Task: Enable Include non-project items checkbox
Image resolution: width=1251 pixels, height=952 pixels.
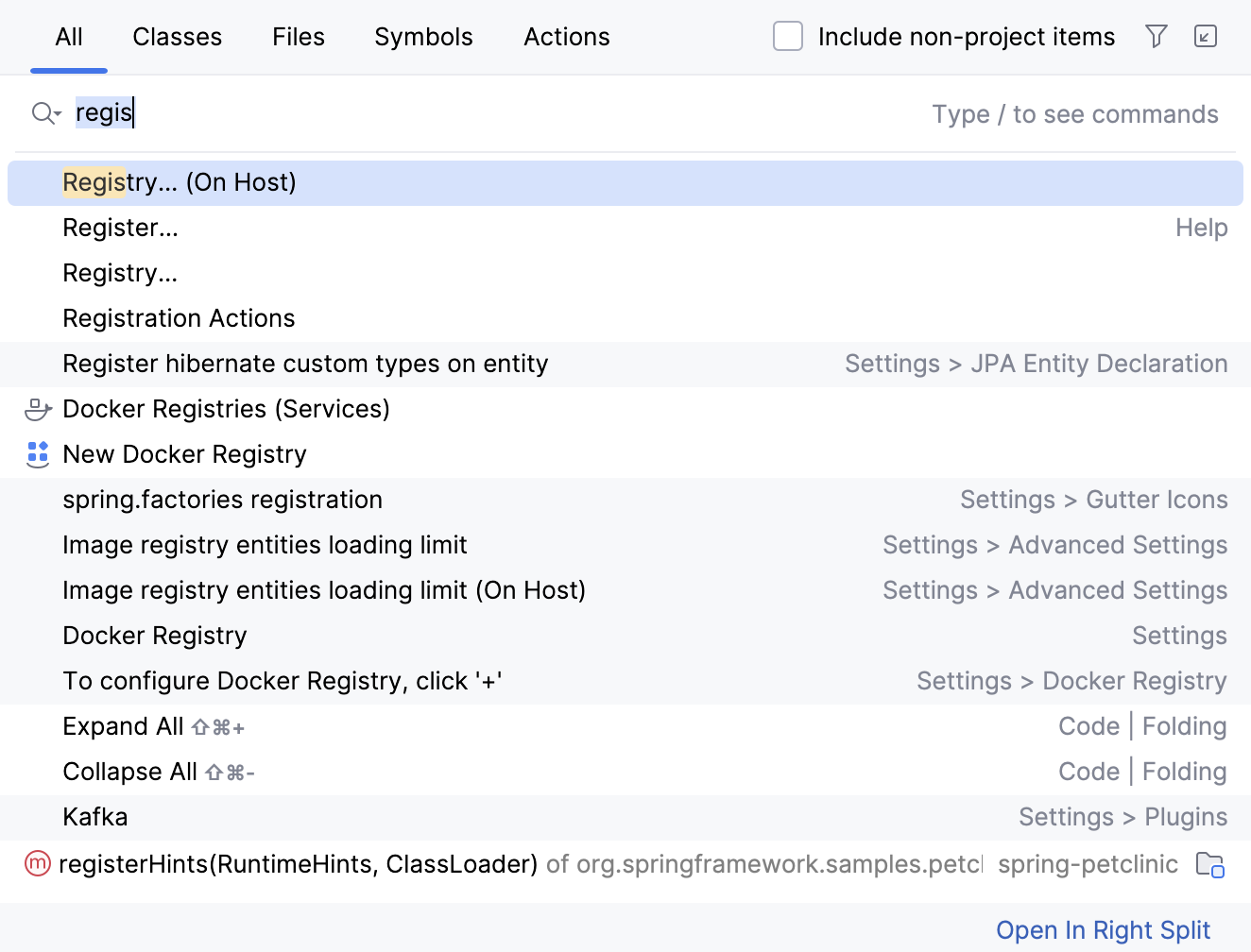Action: tap(788, 37)
